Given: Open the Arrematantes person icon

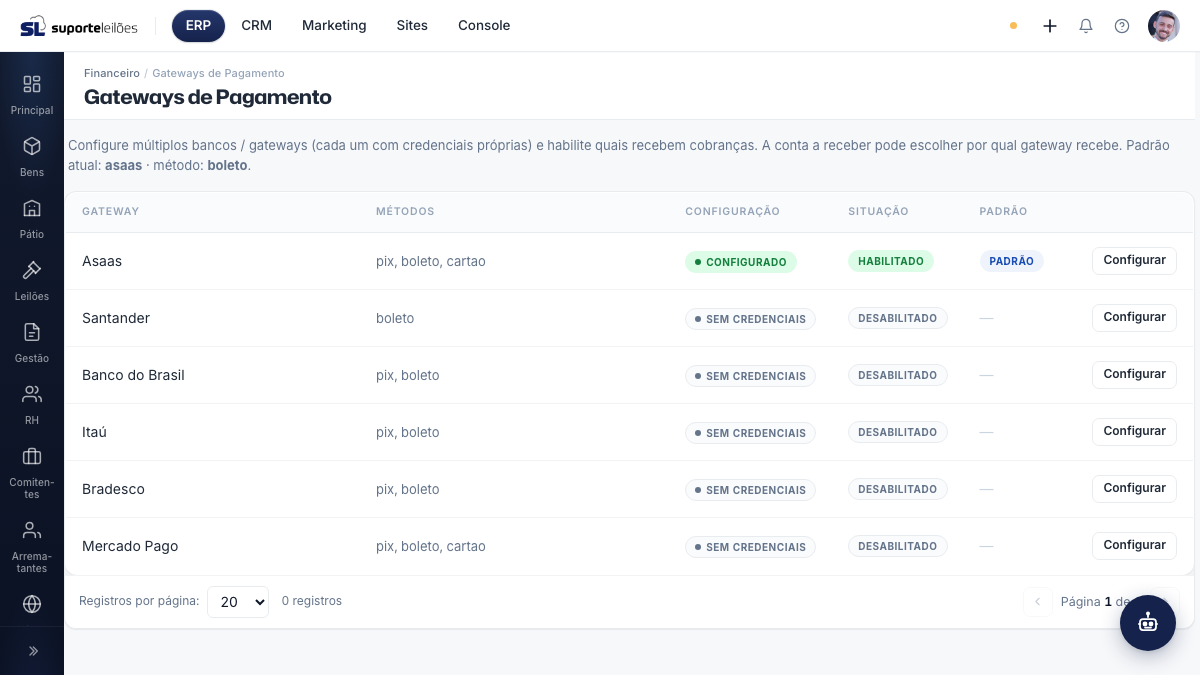Looking at the screenshot, I should [32, 530].
